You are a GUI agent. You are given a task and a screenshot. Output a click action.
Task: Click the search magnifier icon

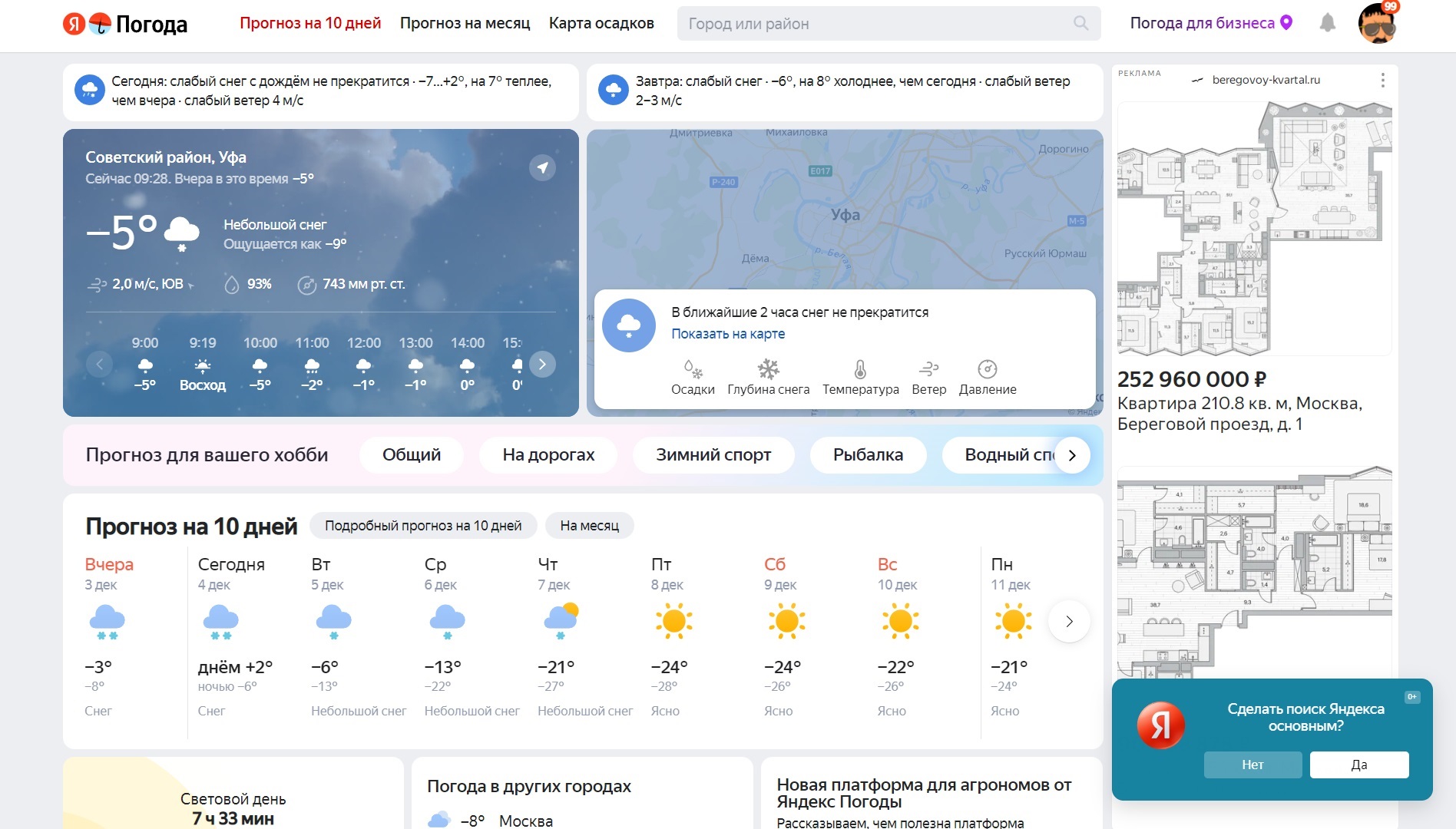pos(1080,23)
